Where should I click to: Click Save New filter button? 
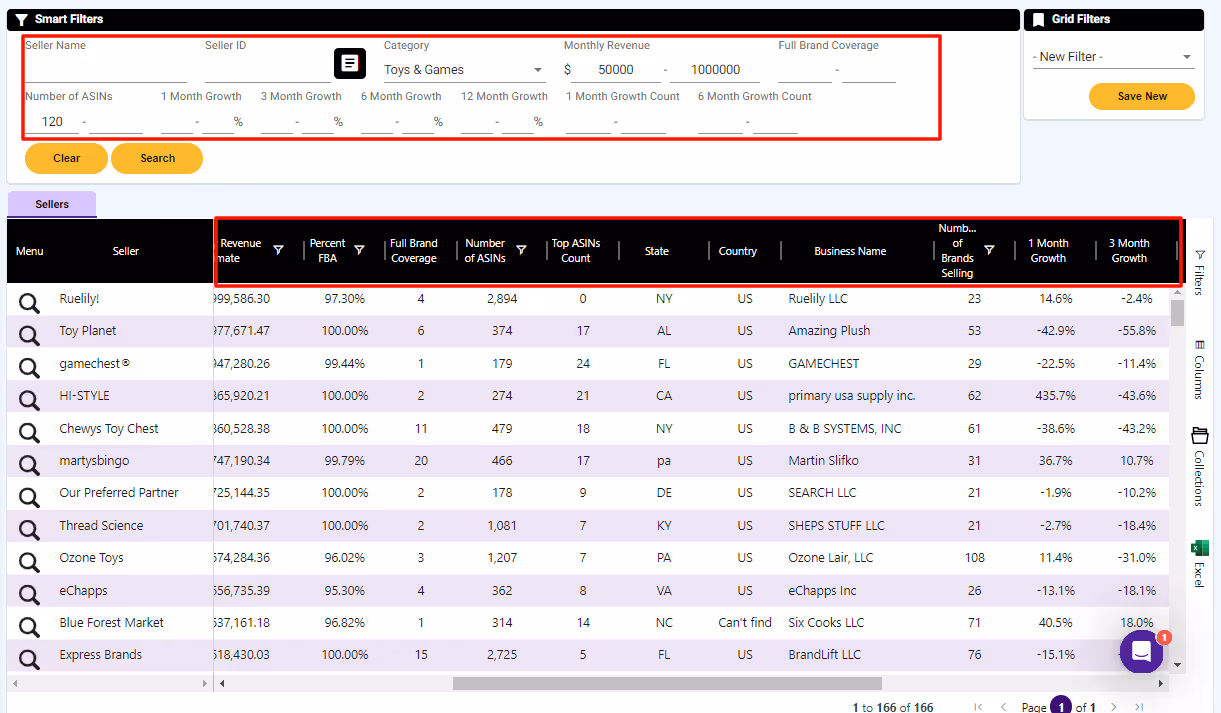coord(1142,96)
